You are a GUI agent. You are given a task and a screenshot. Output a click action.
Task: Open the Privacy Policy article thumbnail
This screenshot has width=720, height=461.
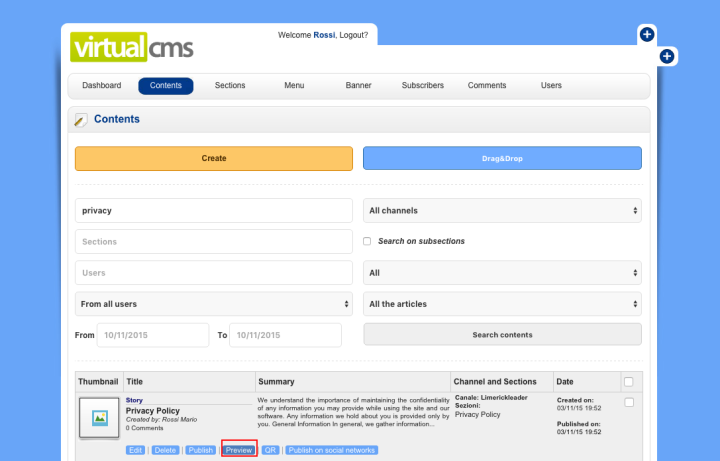coord(99,419)
